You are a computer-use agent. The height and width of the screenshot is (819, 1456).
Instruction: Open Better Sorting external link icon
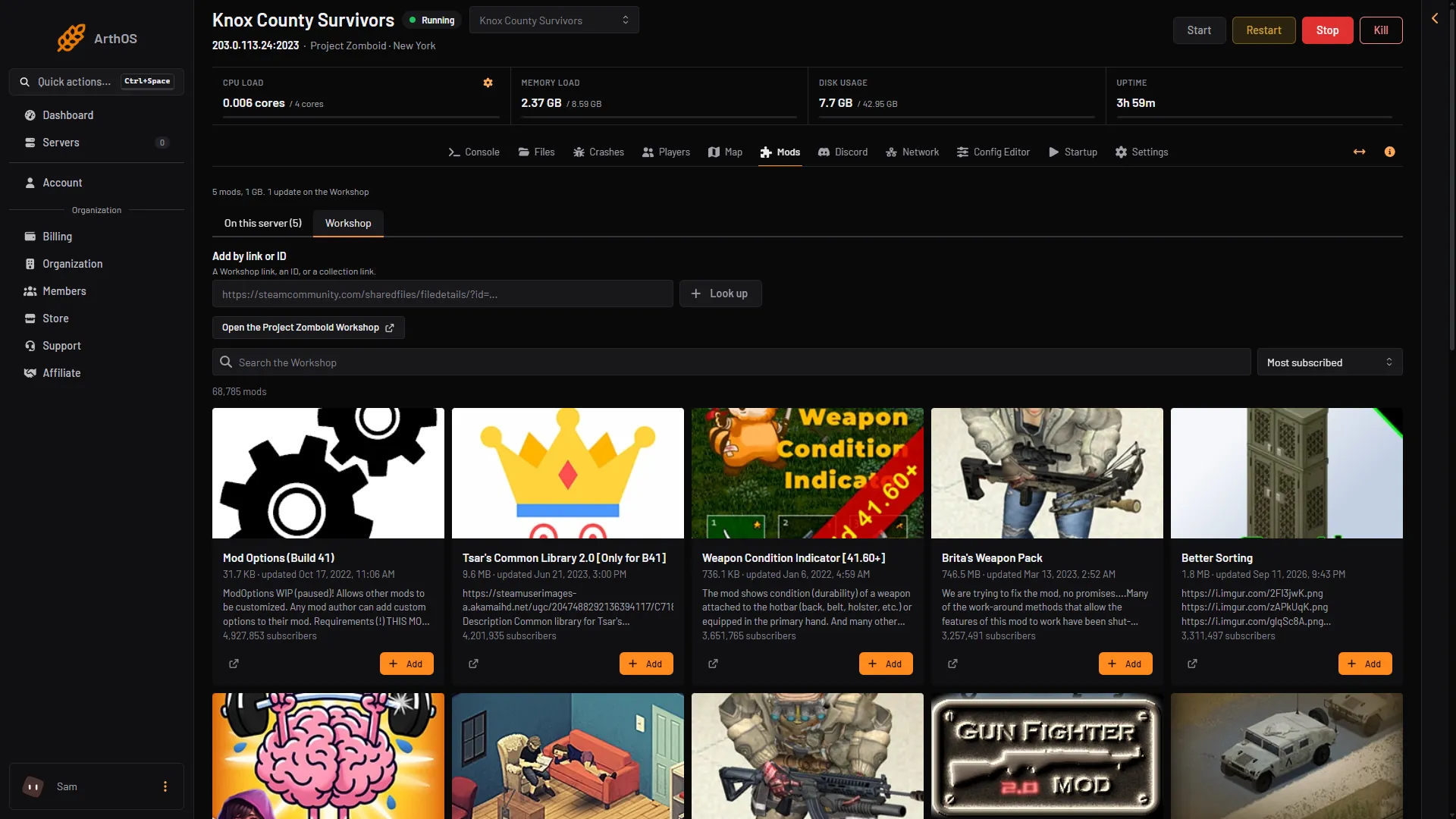coord(1192,664)
